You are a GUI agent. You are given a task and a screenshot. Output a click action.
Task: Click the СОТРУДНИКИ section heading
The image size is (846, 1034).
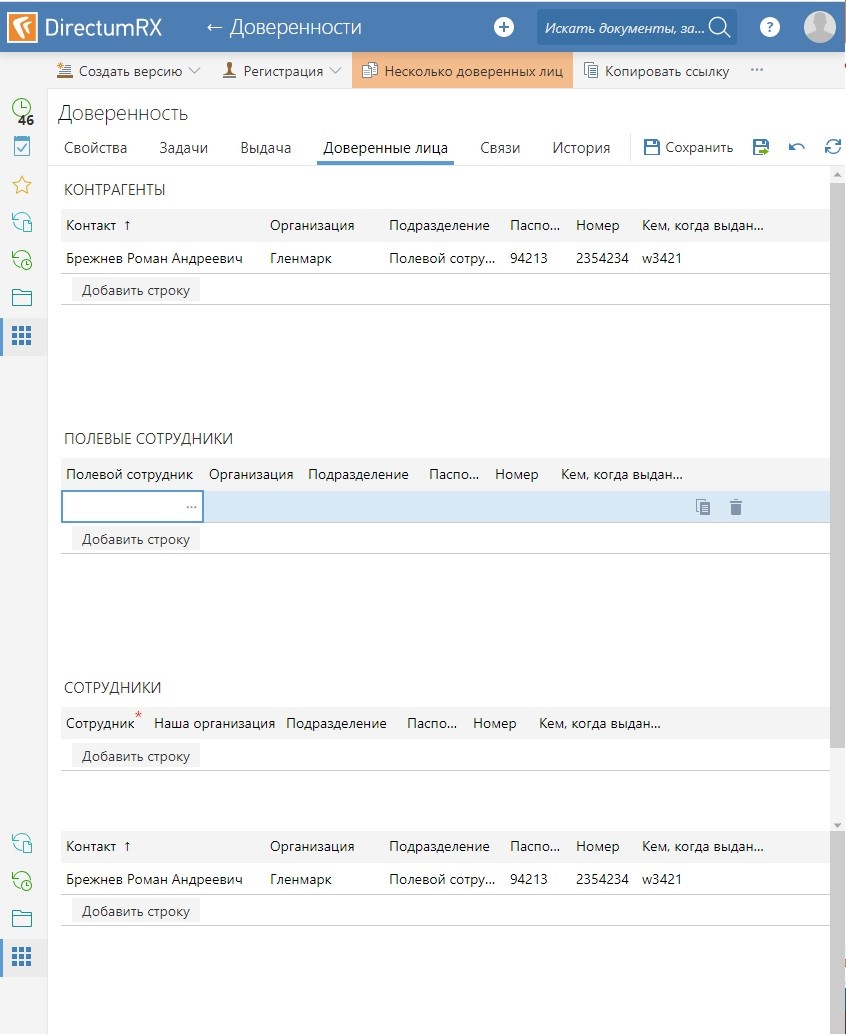113,688
